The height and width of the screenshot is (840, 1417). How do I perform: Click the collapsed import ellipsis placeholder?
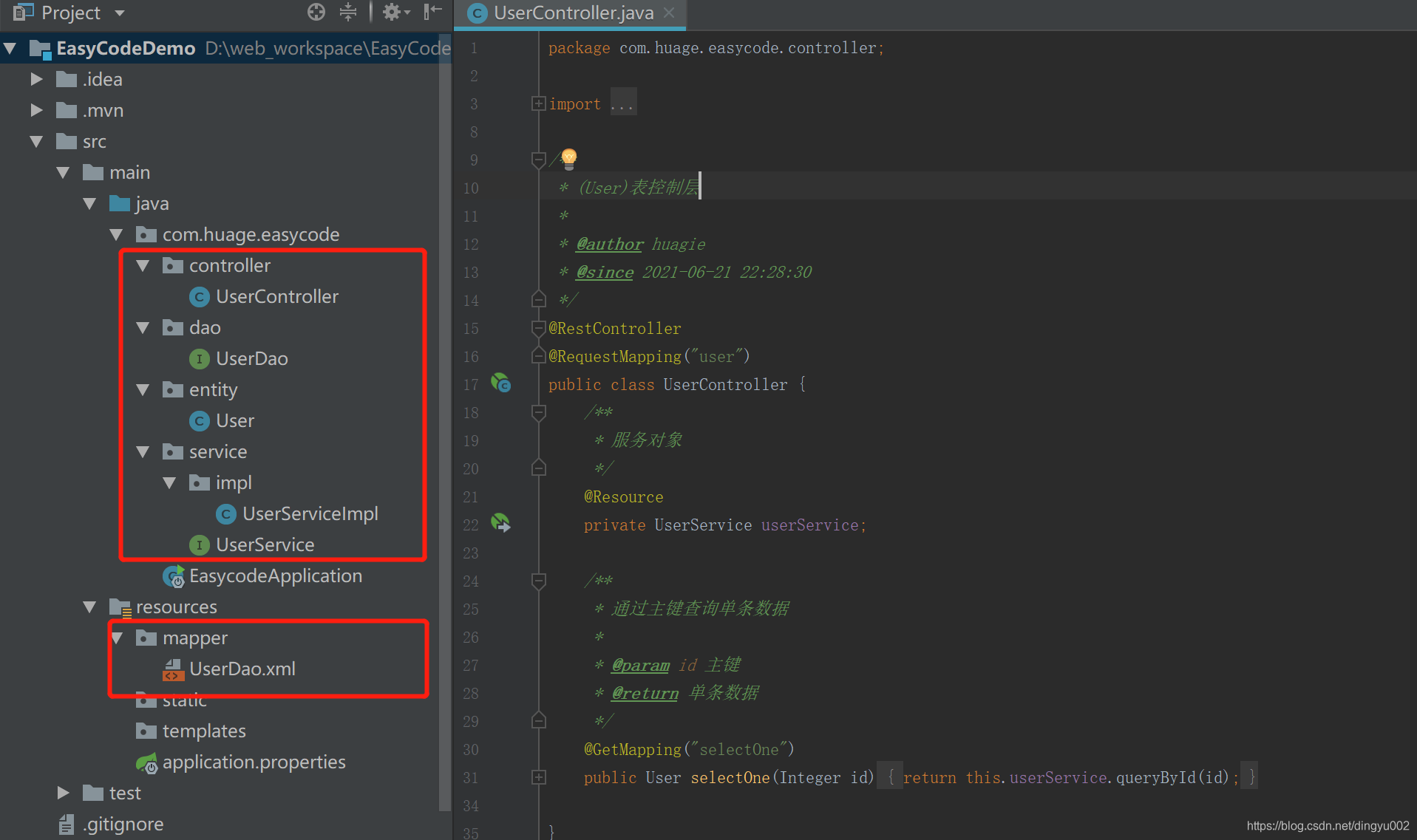click(x=622, y=103)
